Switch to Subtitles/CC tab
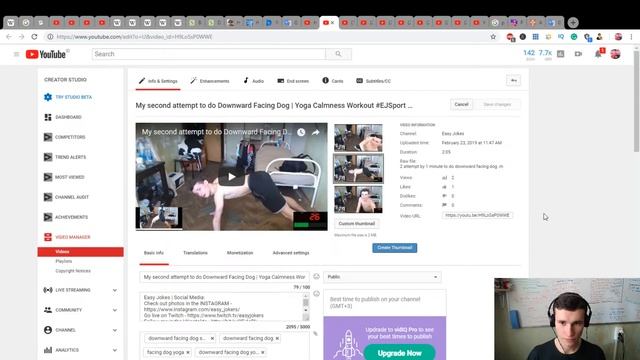 373,81
